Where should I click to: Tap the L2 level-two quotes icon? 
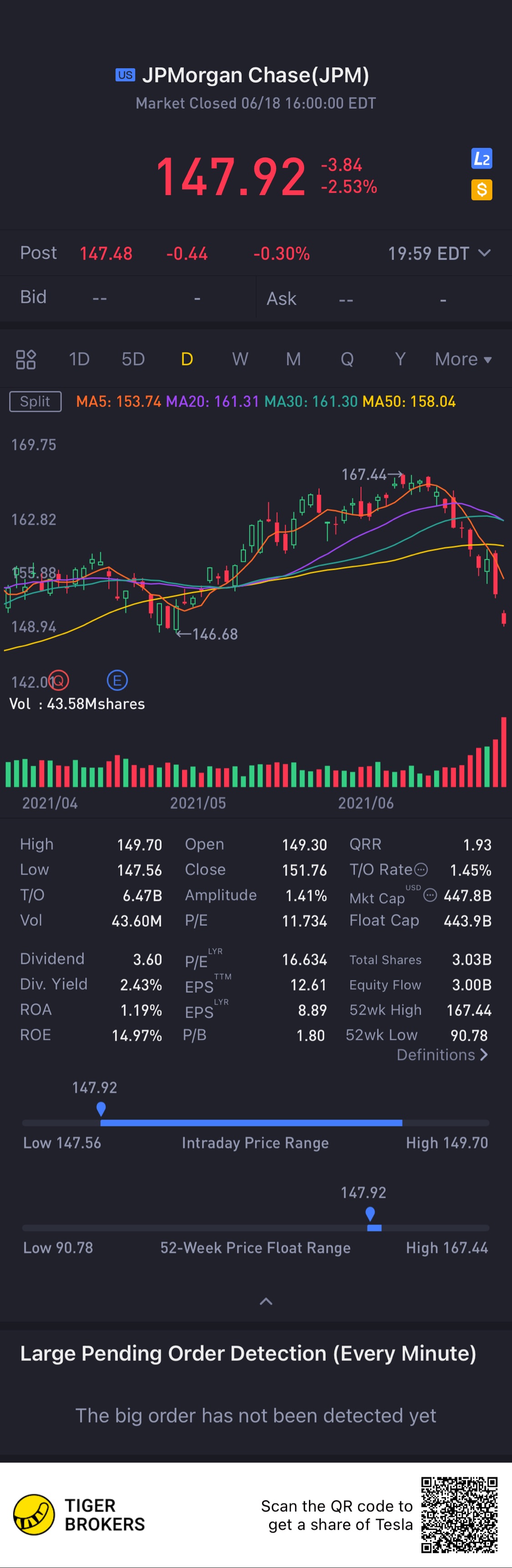[482, 159]
